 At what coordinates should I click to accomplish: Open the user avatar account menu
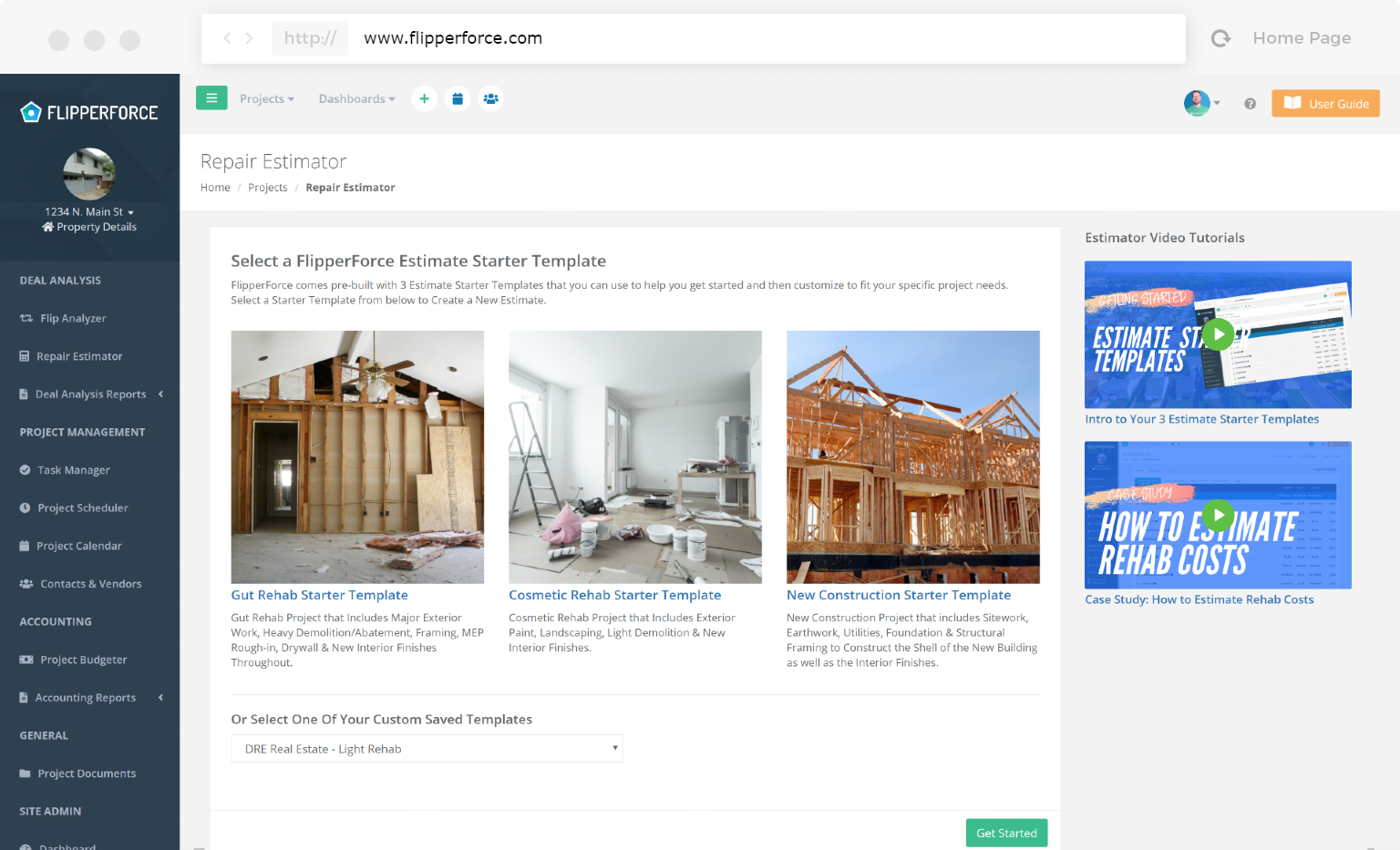(1201, 103)
